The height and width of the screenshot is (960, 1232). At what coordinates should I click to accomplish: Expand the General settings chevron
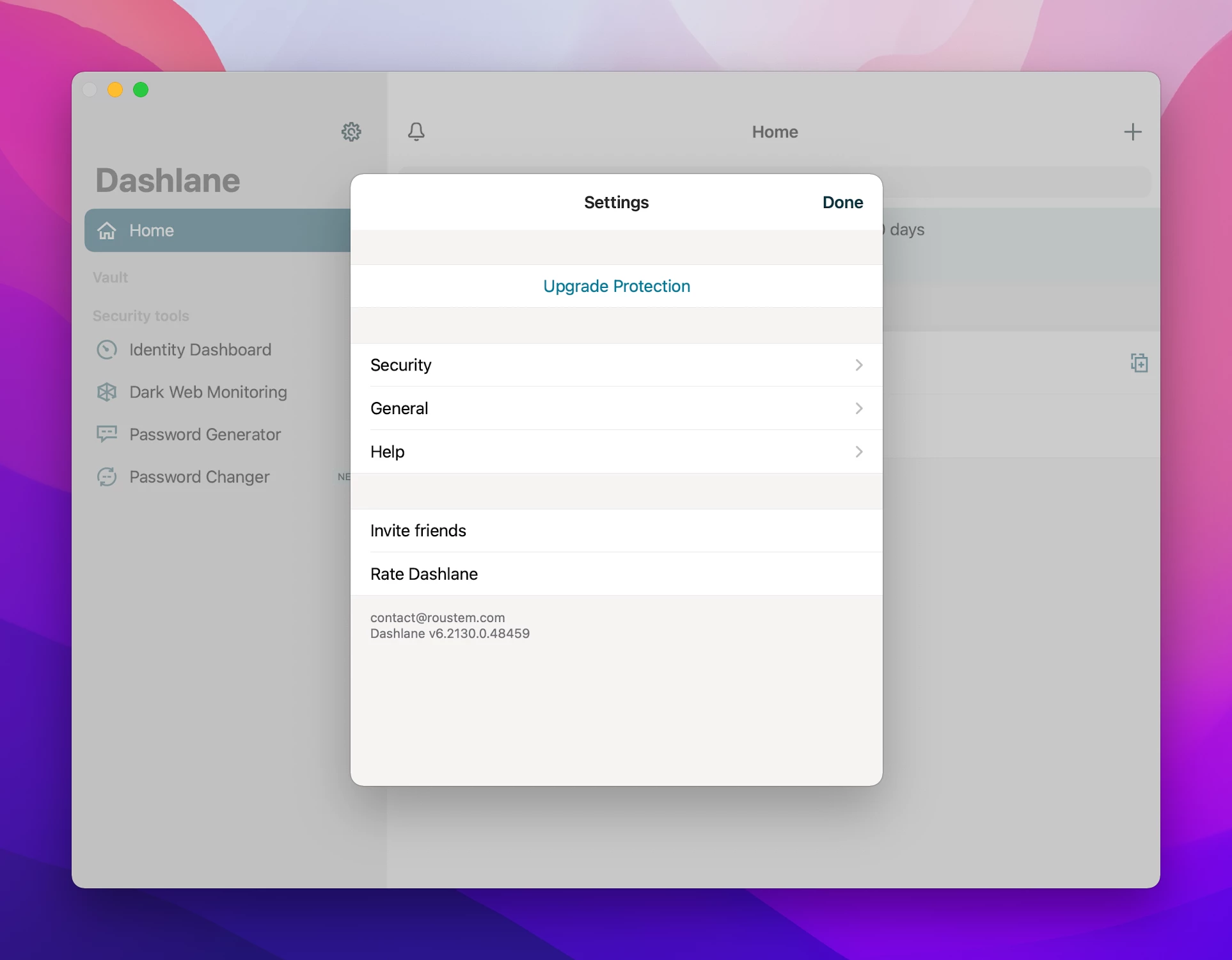pyautogui.click(x=859, y=408)
